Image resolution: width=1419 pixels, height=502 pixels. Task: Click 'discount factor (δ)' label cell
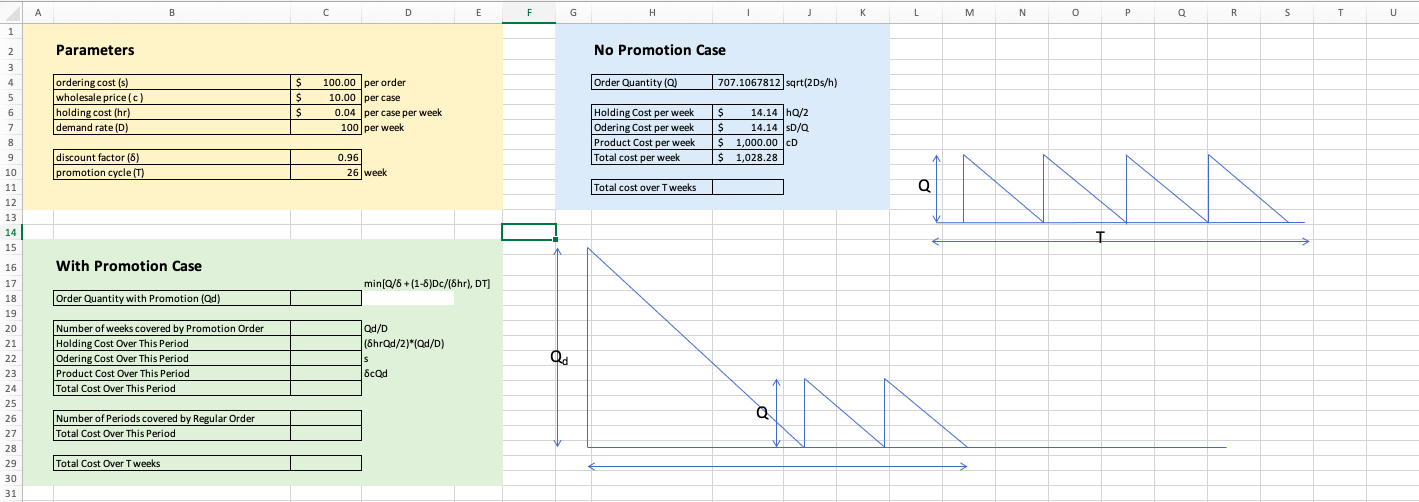(171, 157)
